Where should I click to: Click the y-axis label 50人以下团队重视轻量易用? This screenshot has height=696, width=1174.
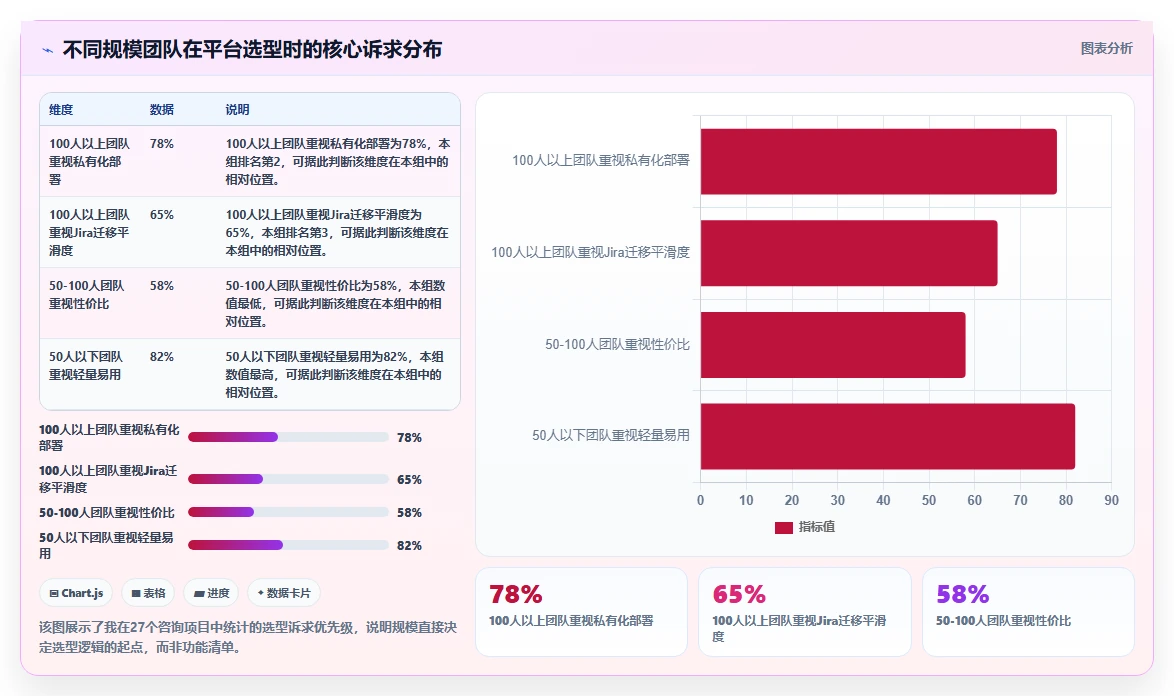[x=611, y=436]
